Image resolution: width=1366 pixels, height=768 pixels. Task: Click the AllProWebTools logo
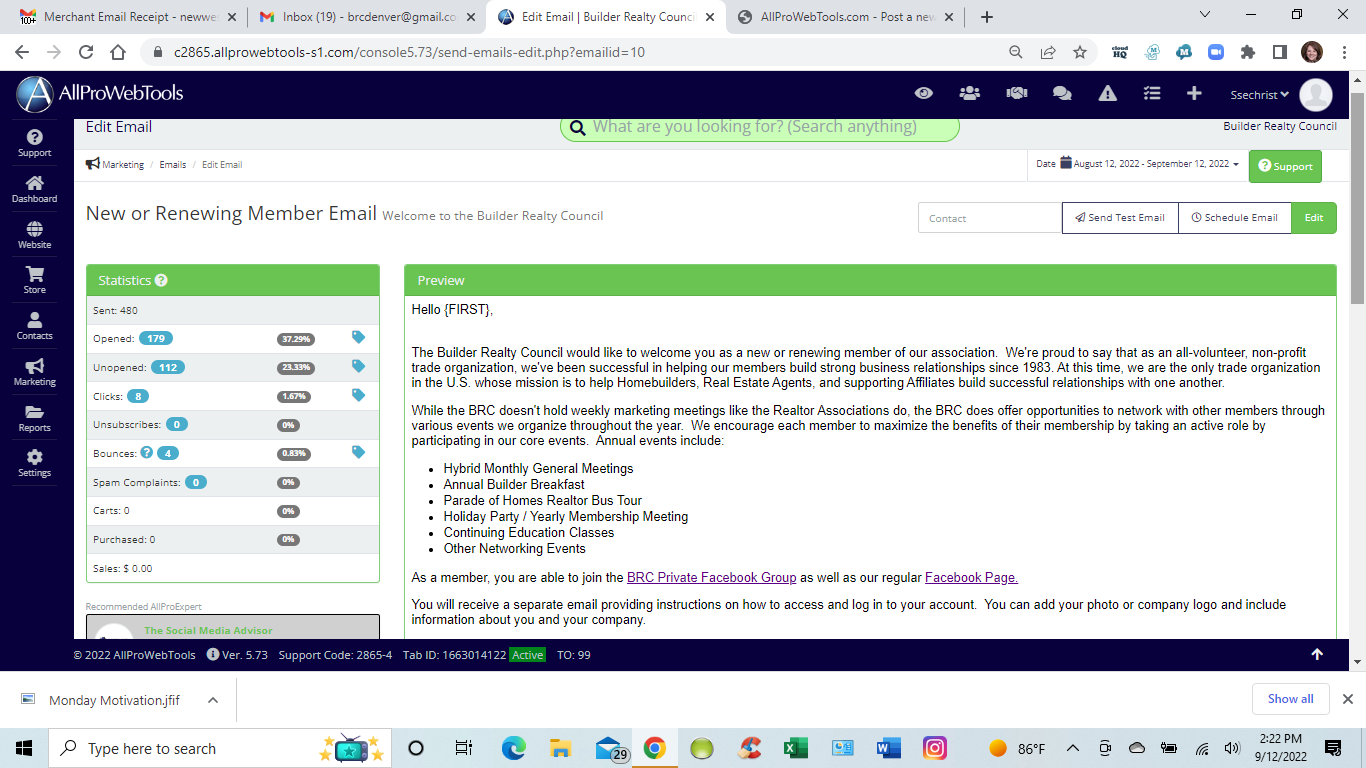tap(100, 94)
